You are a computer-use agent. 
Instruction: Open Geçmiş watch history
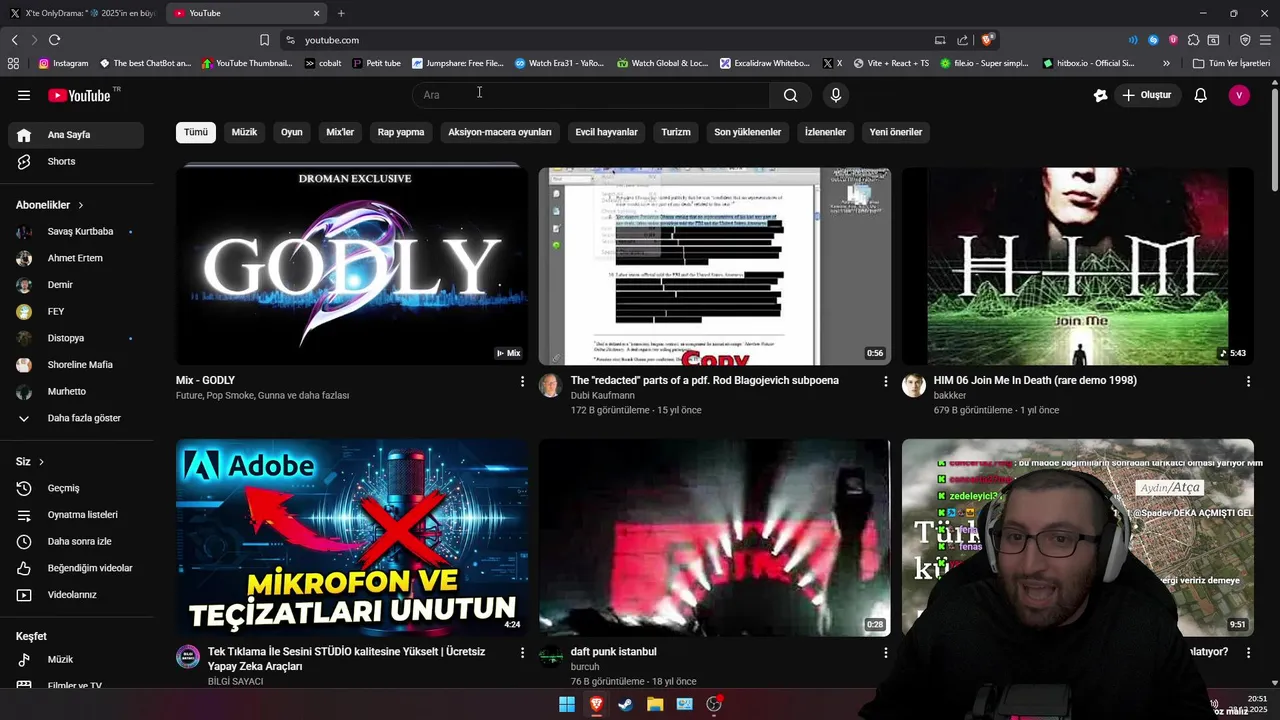click(x=76, y=488)
